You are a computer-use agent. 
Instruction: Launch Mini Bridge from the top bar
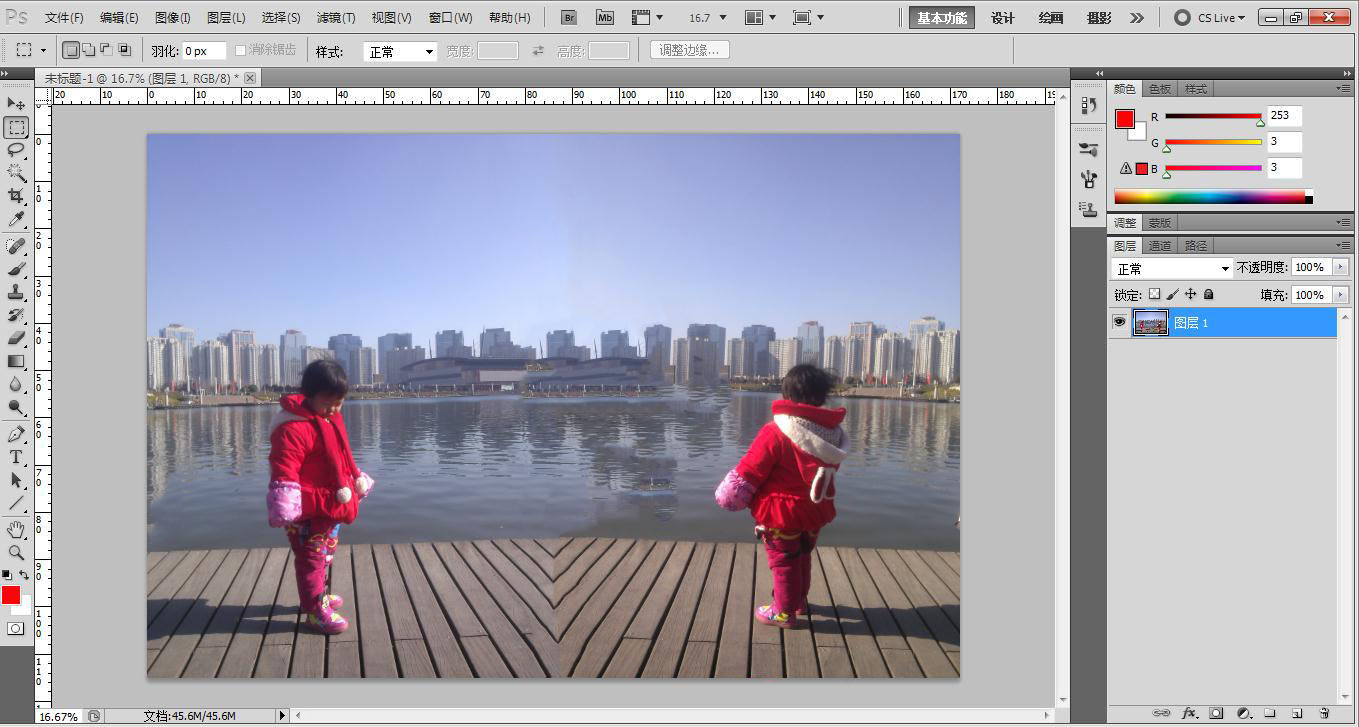pyautogui.click(x=605, y=17)
